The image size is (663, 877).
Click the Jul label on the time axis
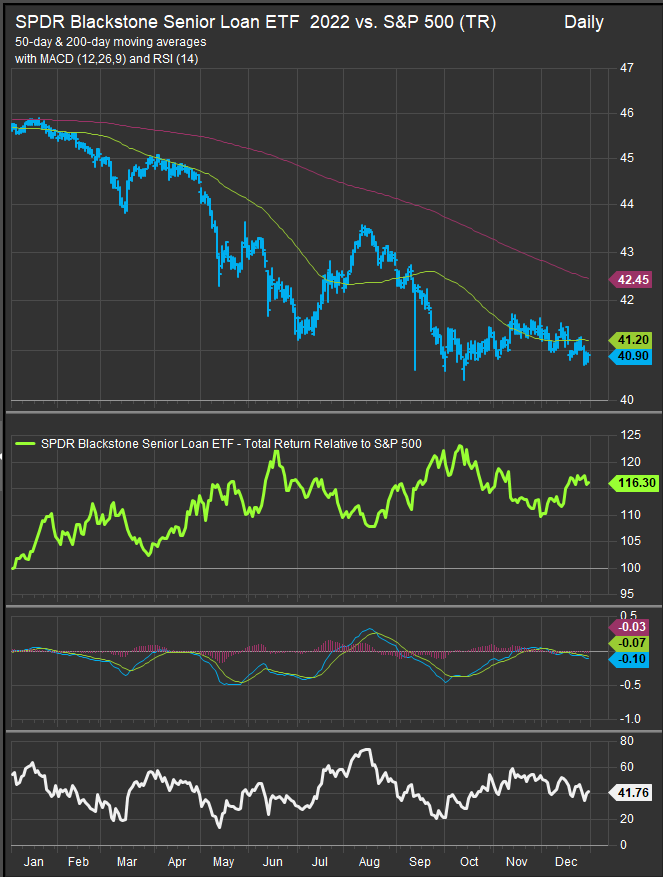point(319,862)
